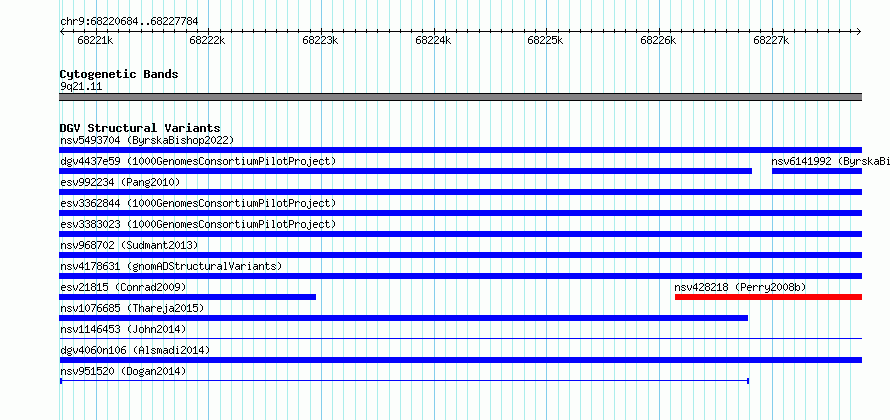
Task: Select the nsv968702 blue bar
Action: click(x=460, y=255)
